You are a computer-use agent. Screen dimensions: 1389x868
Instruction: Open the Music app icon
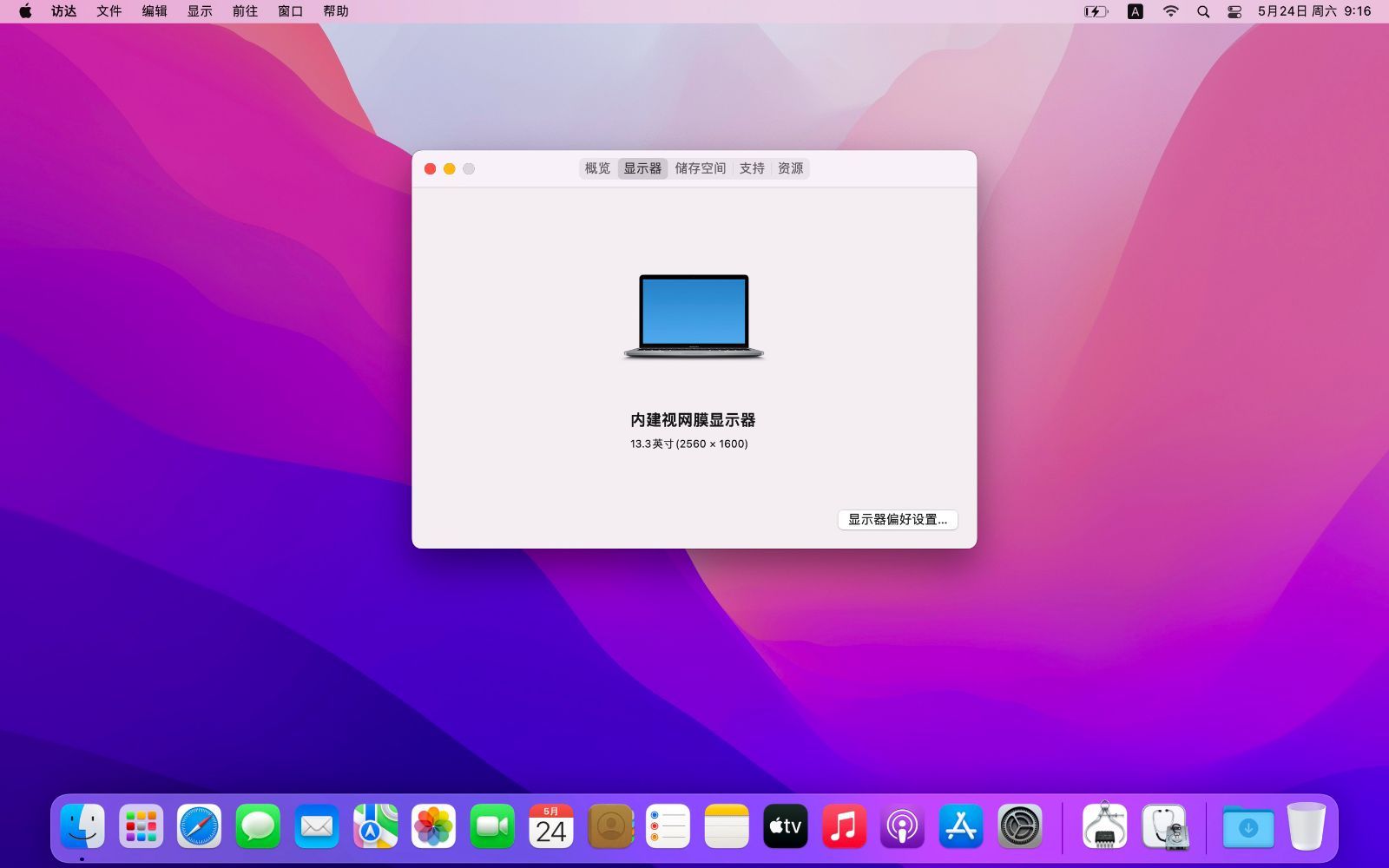point(844,826)
